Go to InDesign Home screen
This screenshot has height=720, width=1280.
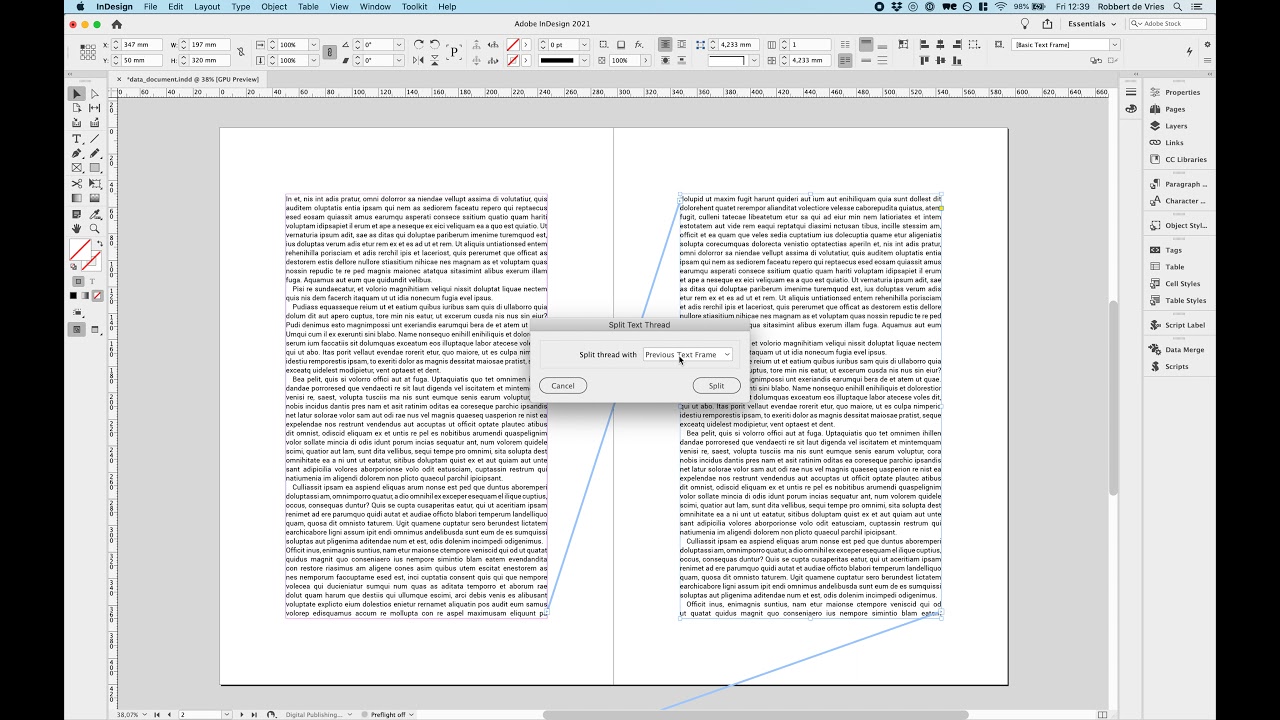coord(117,24)
